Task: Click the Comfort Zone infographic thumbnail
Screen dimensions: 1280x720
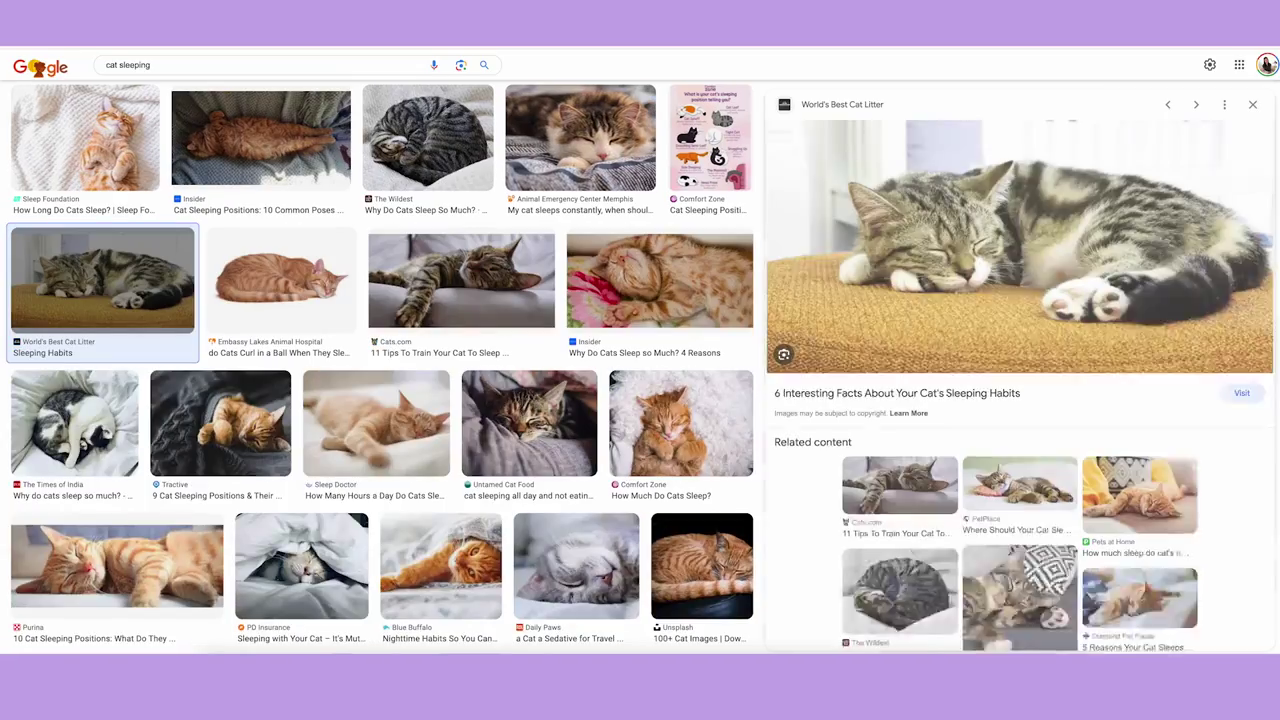Action: click(x=710, y=138)
